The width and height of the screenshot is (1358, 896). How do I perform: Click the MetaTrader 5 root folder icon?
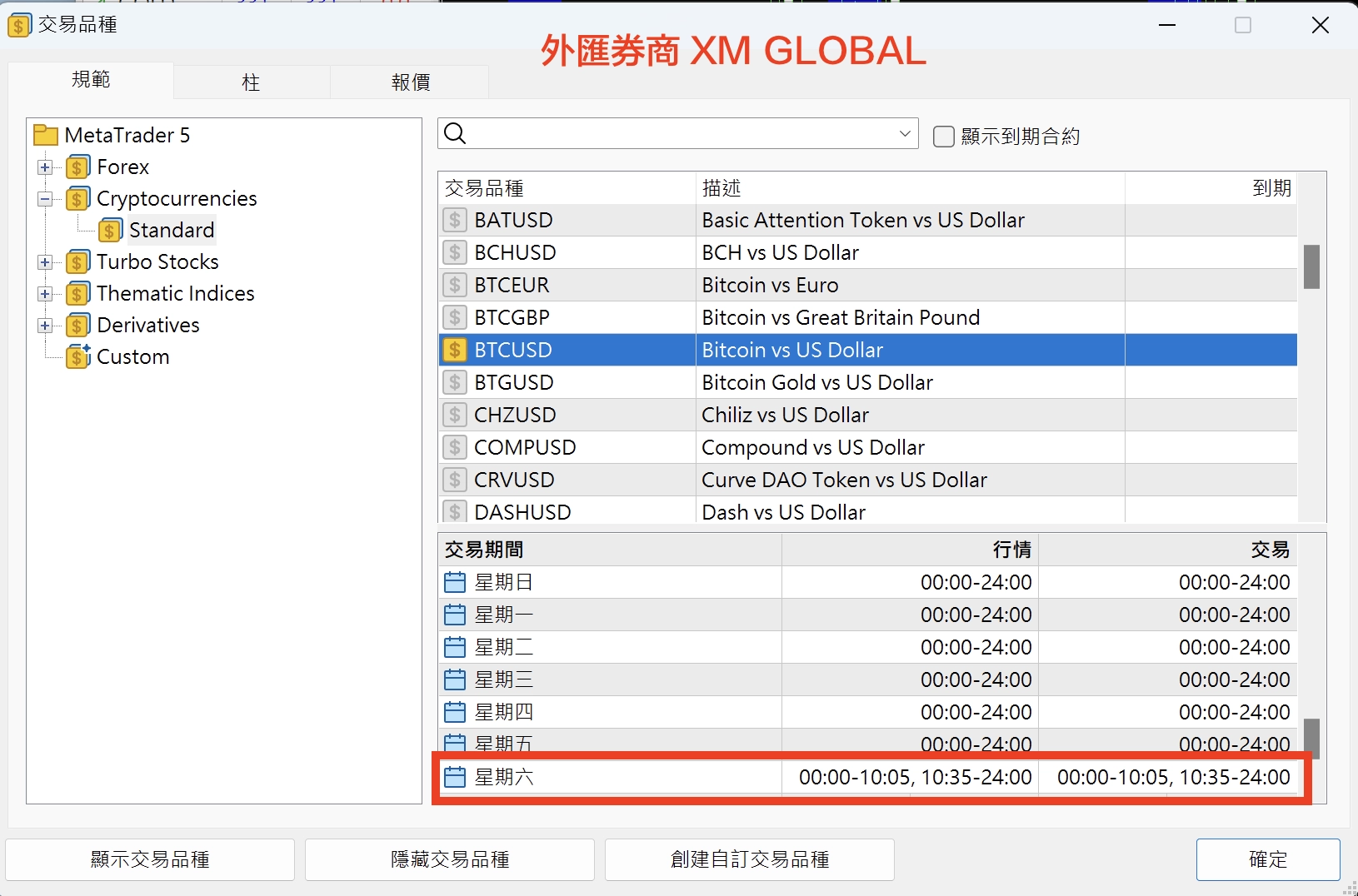point(45,135)
